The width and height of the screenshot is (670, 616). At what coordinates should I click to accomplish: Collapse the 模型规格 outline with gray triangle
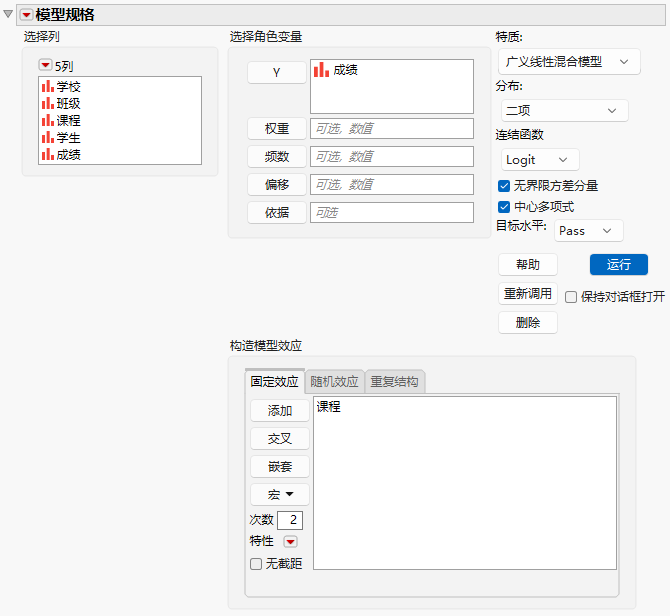pos(8,14)
